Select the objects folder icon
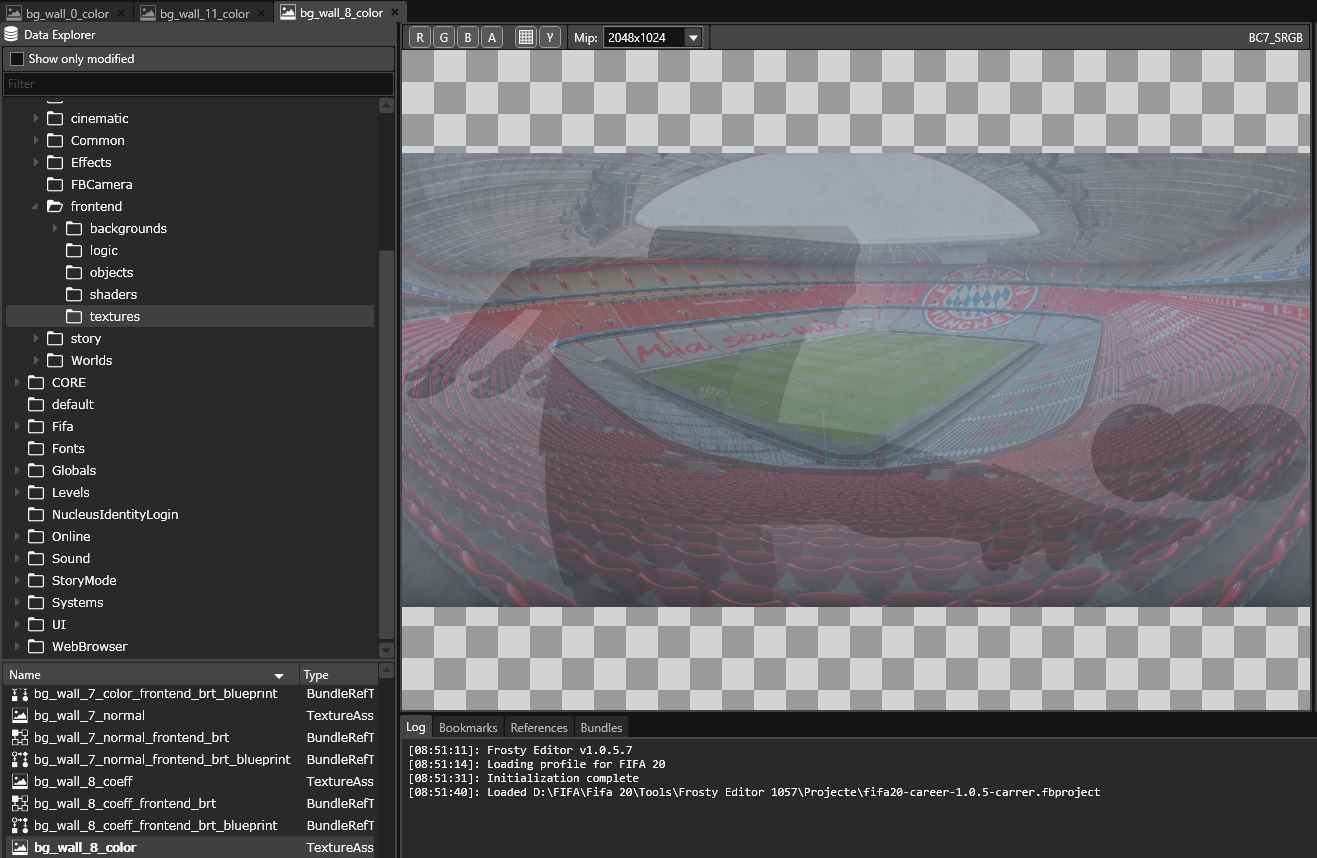The height and width of the screenshot is (858, 1317). tap(74, 272)
